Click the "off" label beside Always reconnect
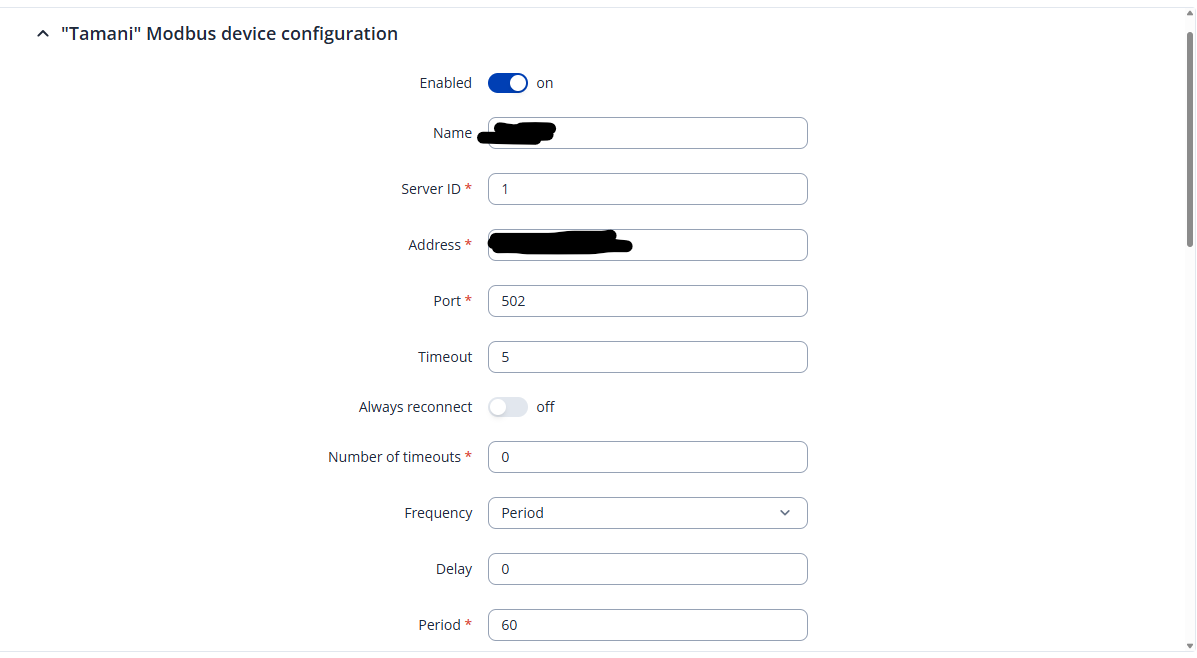Image resolution: width=1197 pixels, height=658 pixels. [545, 407]
